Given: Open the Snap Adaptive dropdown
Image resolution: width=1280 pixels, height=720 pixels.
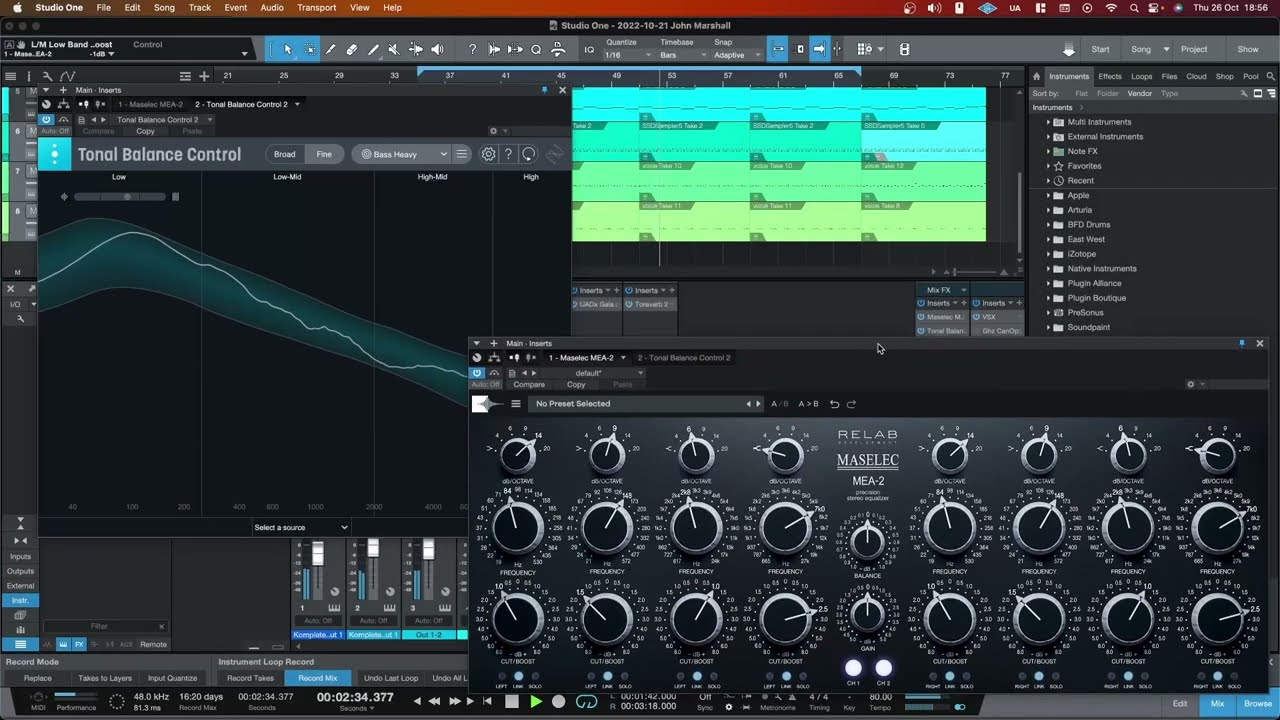Looking at the screenshot, I should [x=737, y=55].
